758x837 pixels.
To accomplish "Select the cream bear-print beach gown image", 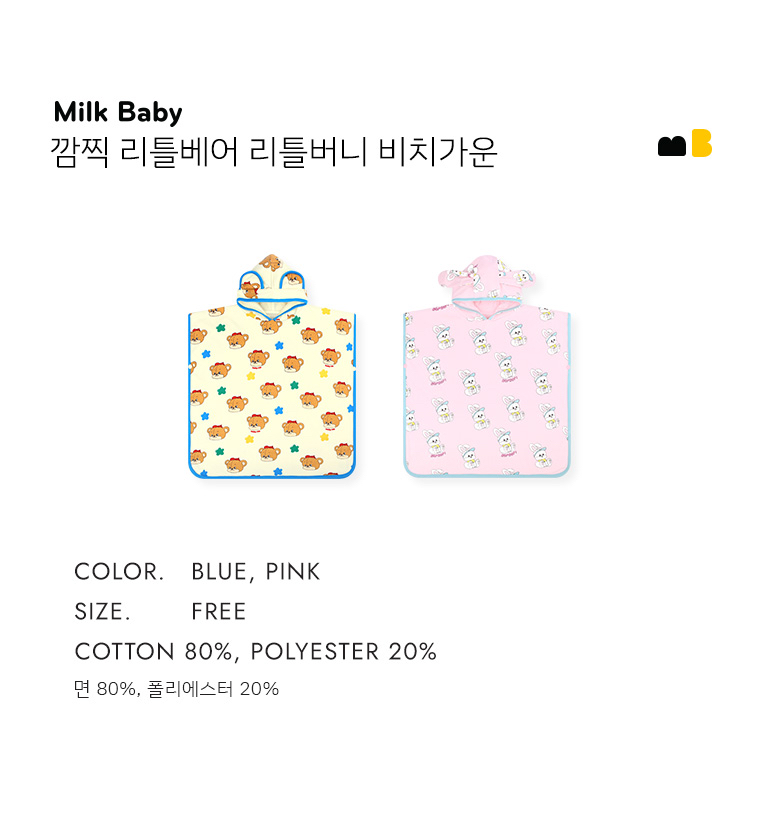I will (x=272, y=366).
